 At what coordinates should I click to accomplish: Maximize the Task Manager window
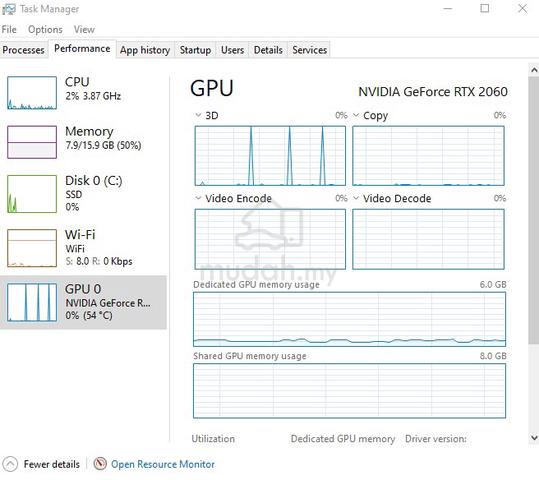pyautogui.click(x=485, y=8)
